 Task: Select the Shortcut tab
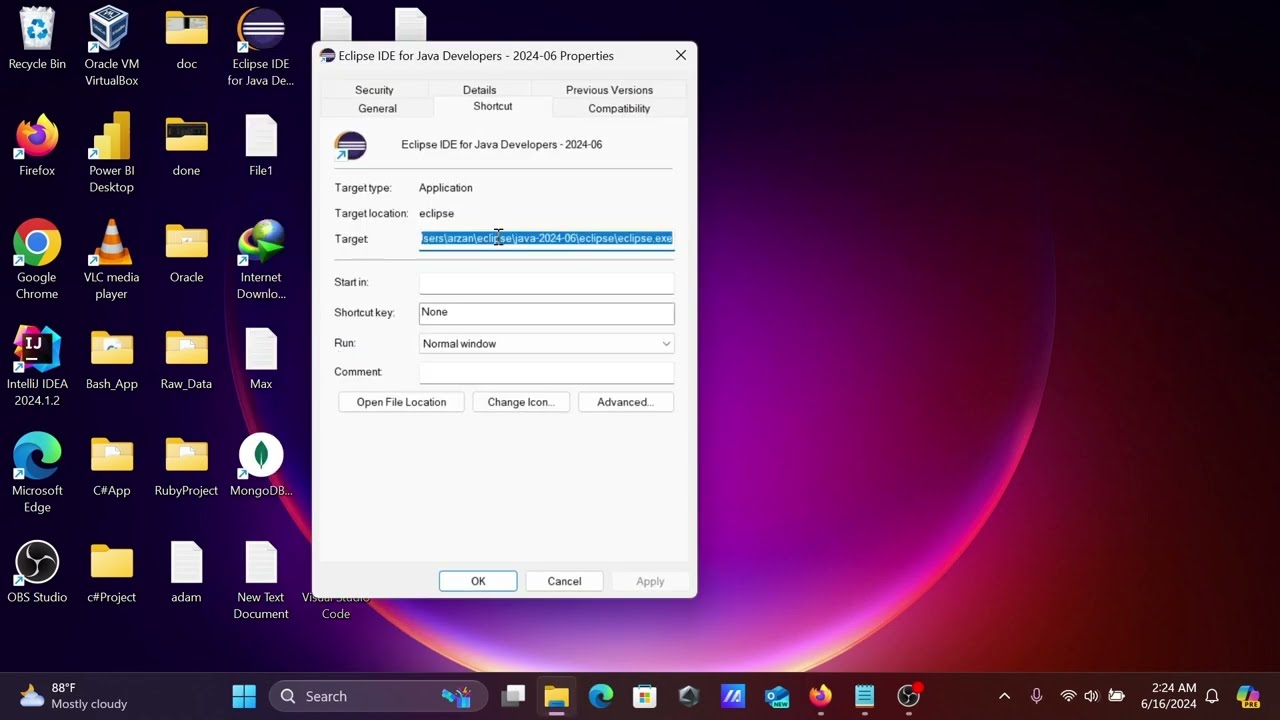click(493, 106)
